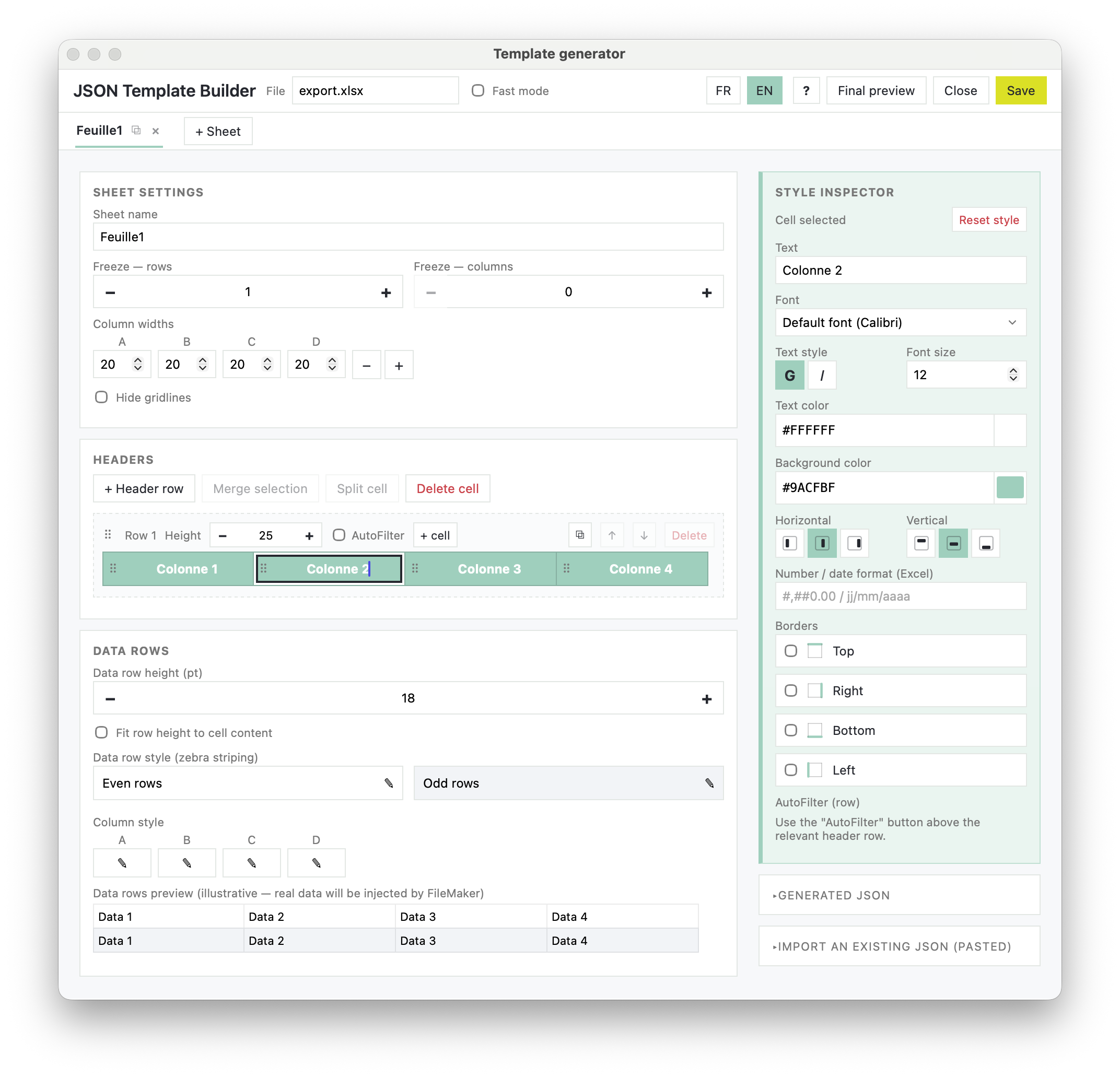Duplicate the Feuille1 sheet tab icon
The image size is (1120, 1077).
(136, 130)
